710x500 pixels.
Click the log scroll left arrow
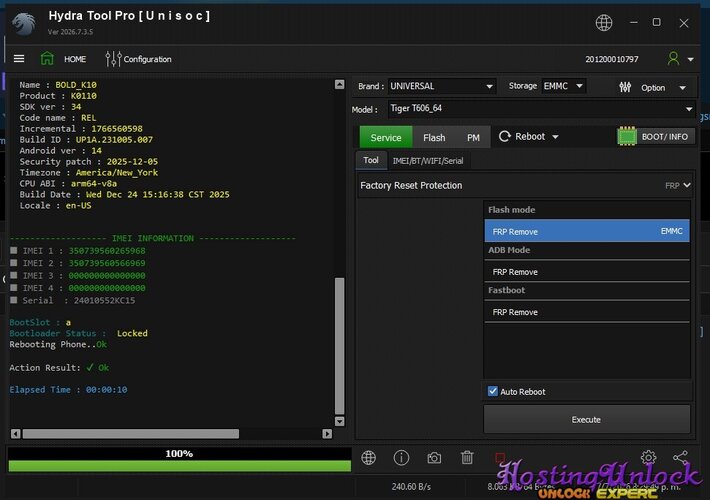[15, 434]
